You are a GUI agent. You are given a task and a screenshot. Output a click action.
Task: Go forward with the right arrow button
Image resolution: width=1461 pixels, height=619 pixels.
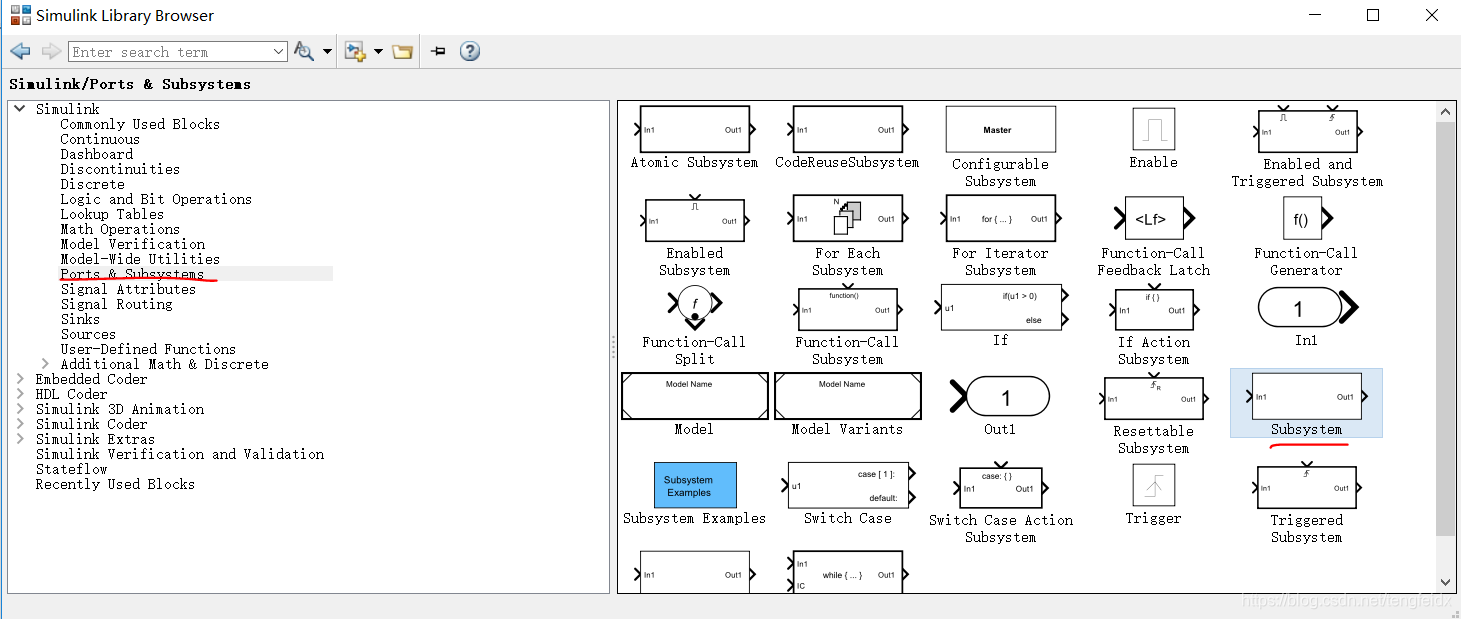pos(51,51)
